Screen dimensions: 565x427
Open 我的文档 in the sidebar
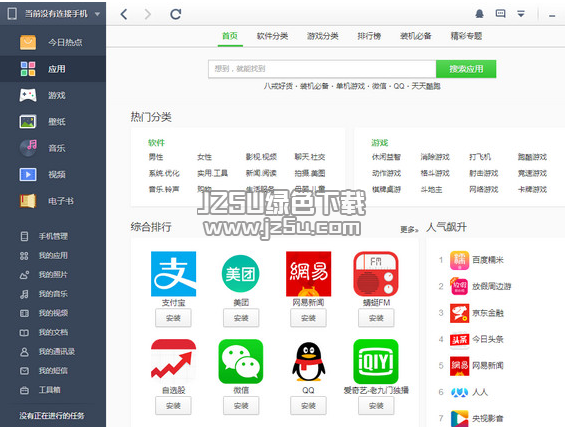(x=53, y=332)
